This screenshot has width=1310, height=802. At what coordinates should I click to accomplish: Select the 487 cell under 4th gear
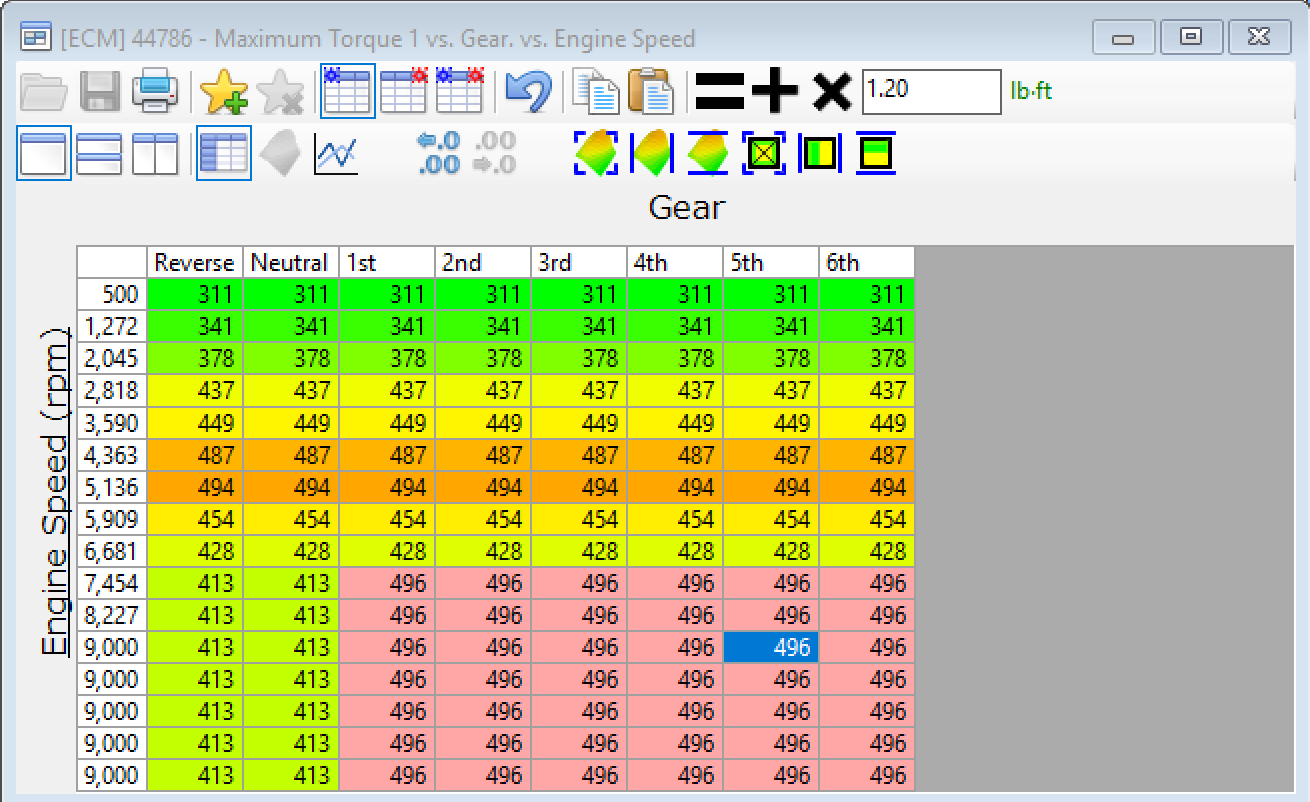point(675,454)
